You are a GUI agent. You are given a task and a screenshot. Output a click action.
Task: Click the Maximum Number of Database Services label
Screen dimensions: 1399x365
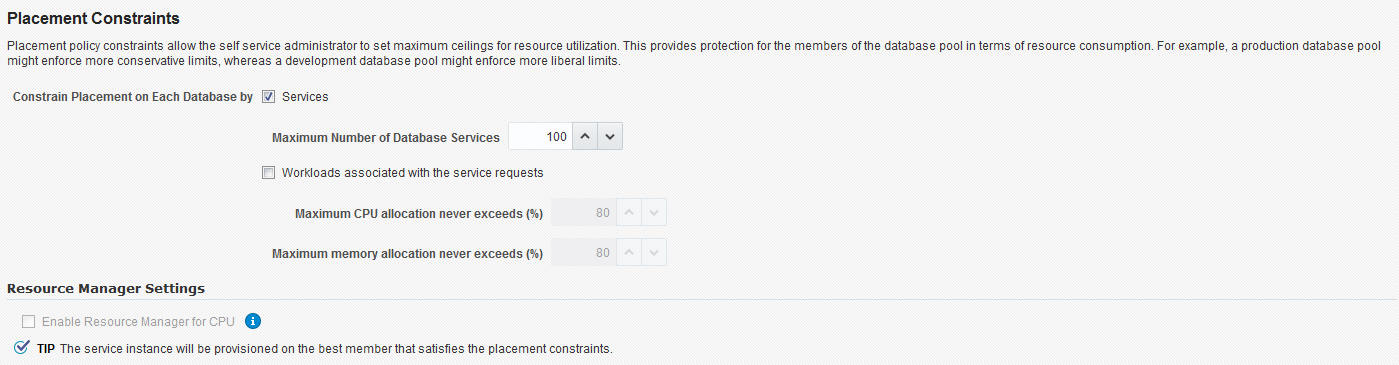click(x=386, y=138)
